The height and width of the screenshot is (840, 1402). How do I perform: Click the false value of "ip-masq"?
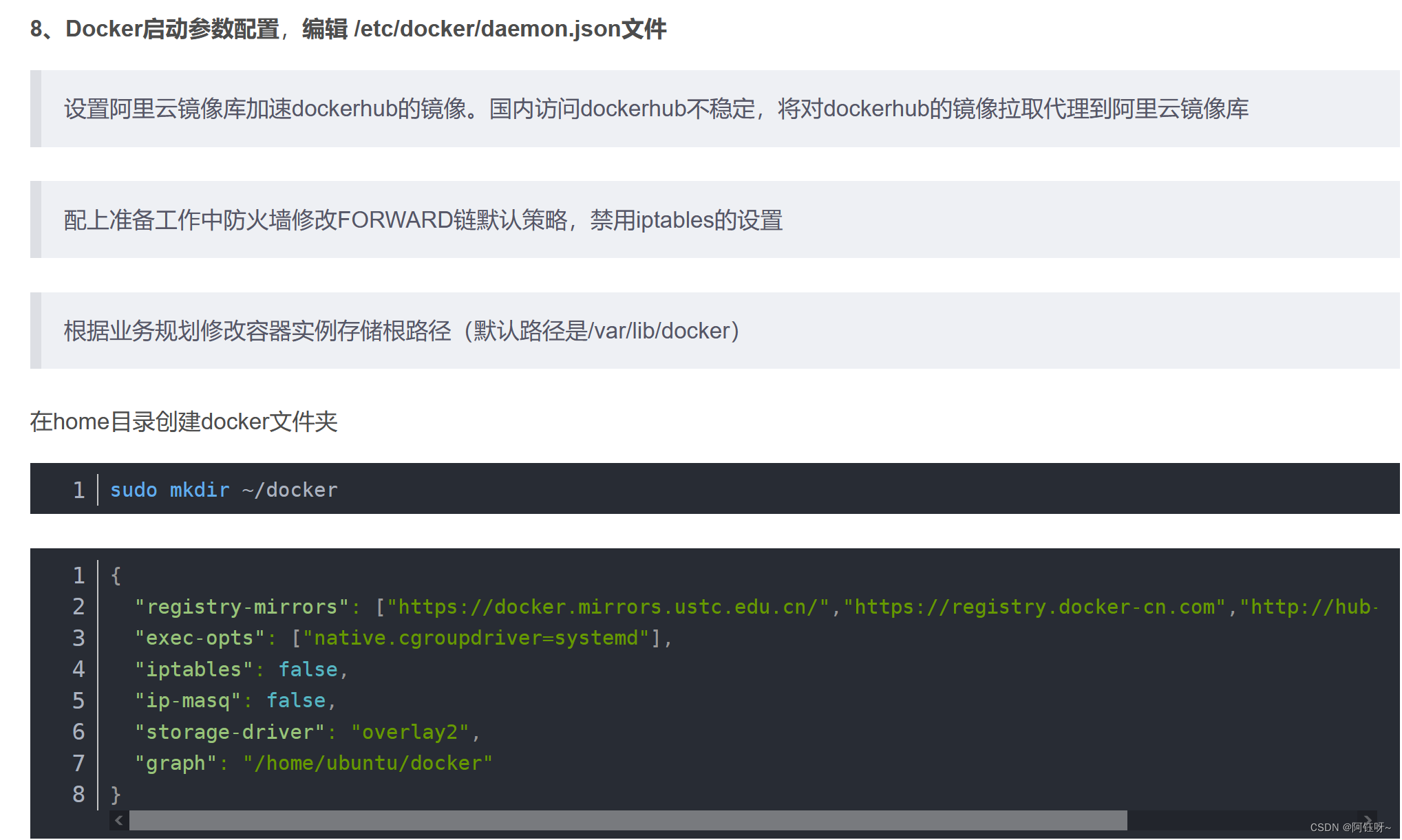pos(296,700)
